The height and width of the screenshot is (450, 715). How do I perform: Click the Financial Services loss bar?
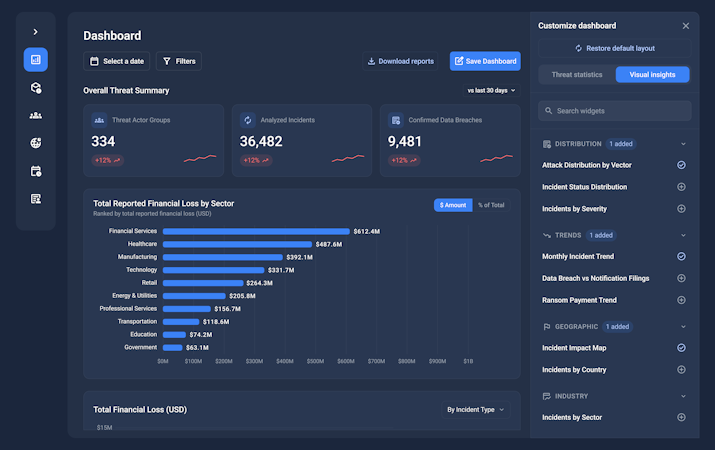(x=256, y=232)
